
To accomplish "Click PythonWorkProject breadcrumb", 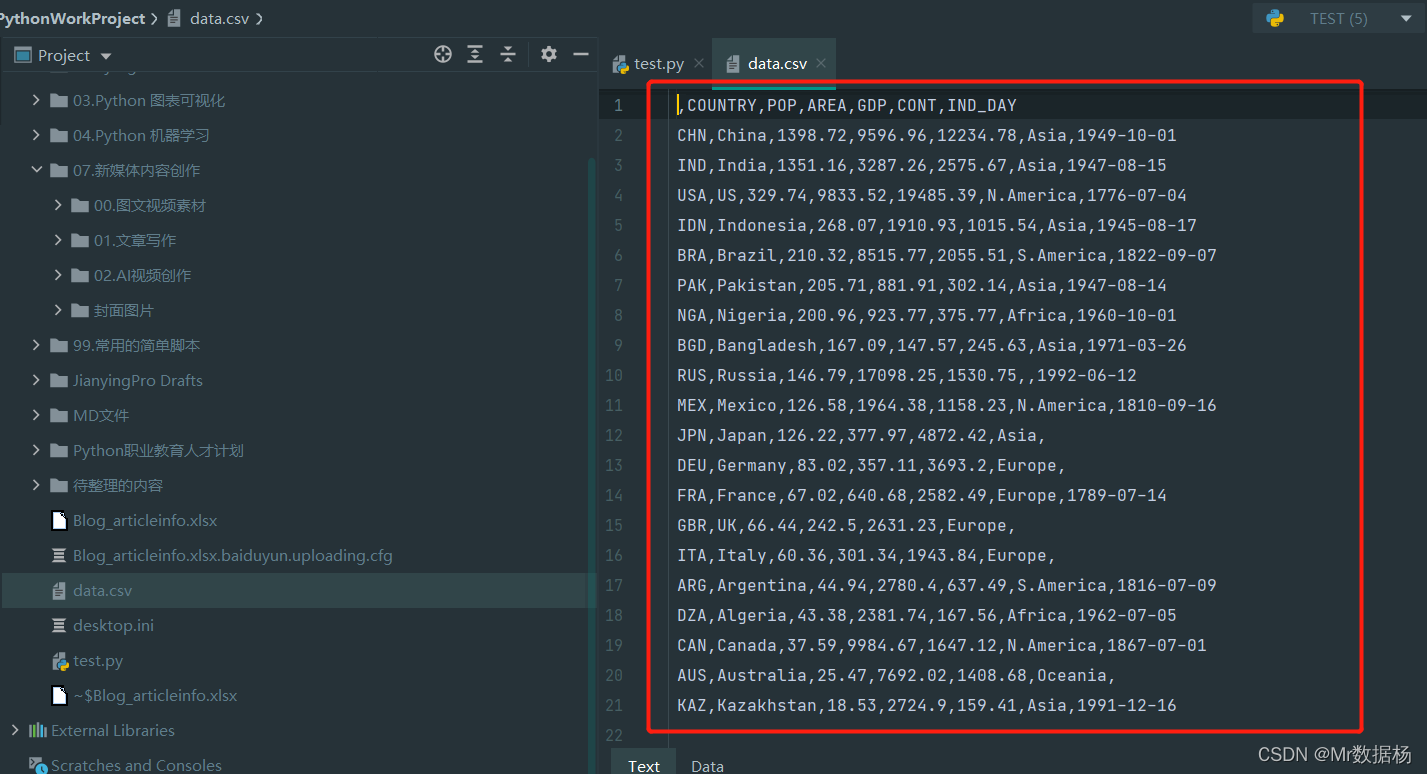I will pyautogui.click(x=72, y=18).
